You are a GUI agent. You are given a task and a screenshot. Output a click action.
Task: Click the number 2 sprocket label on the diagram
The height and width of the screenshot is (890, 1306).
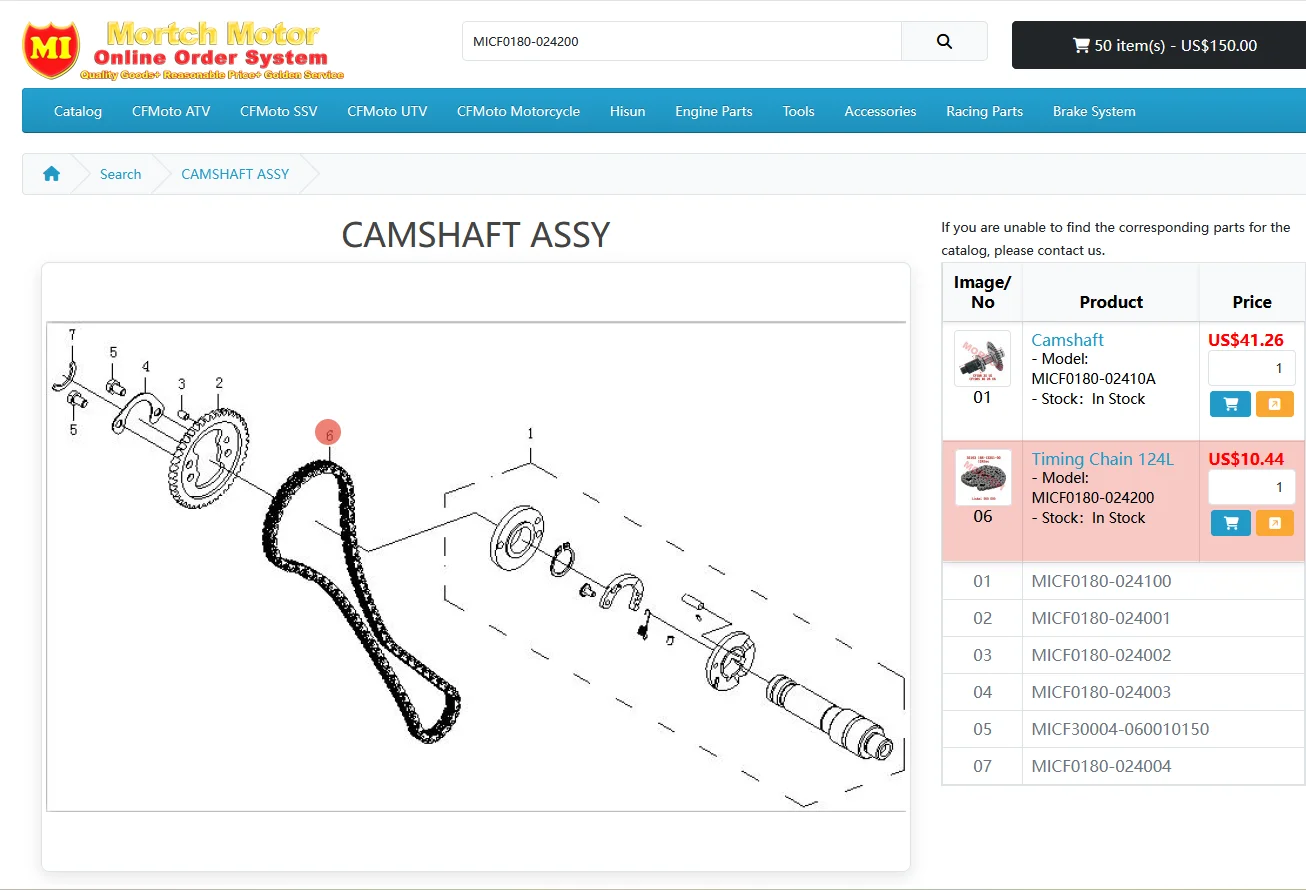219,383
